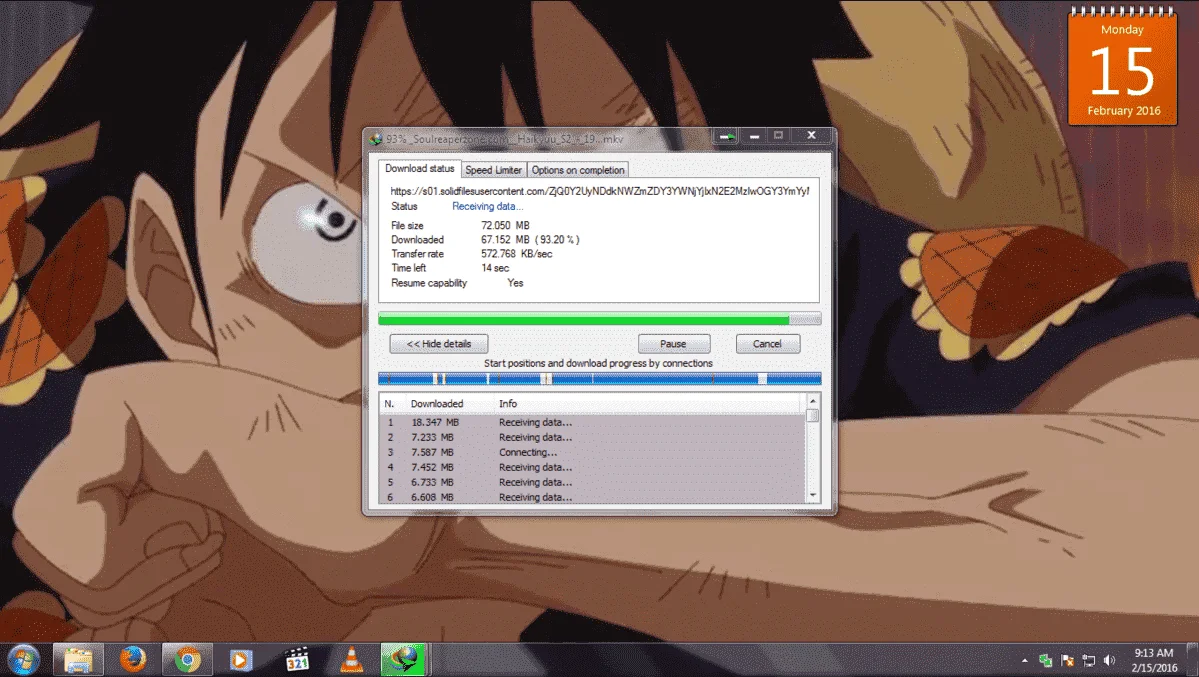Select connection row 6 with 6.608 MB
1199x677 pixels.
[593, 497]
